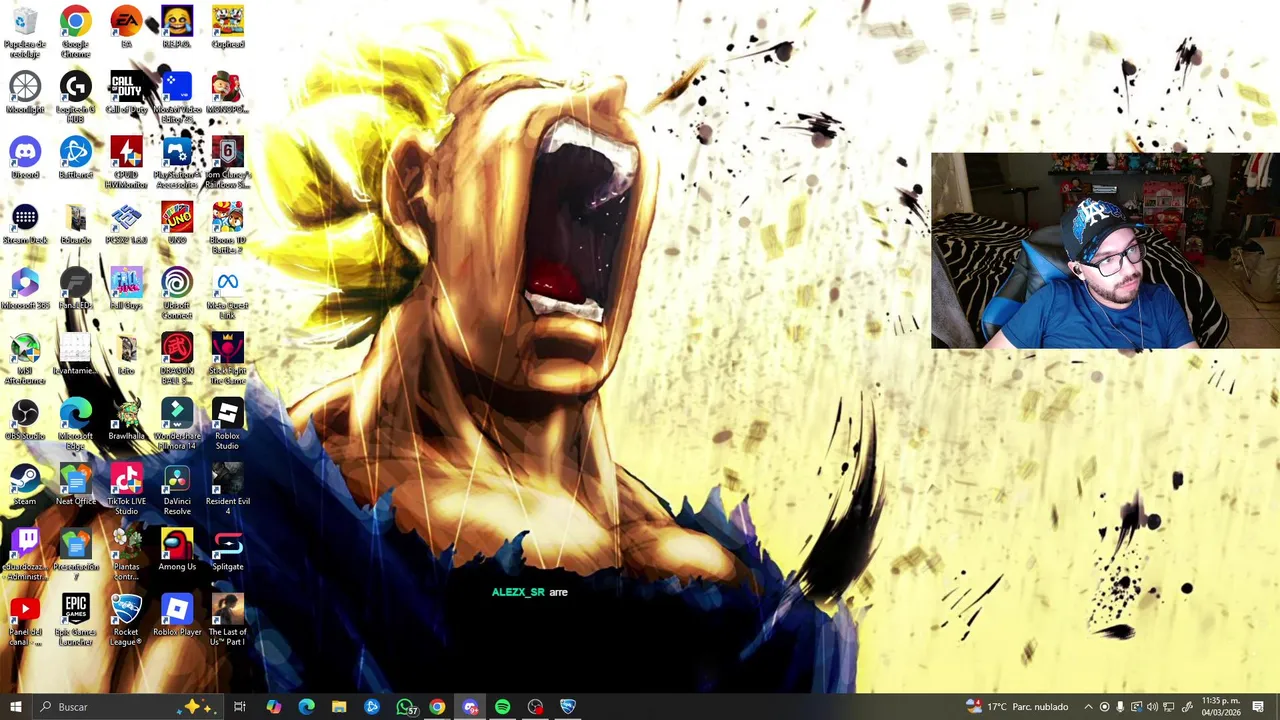This screenshot has height=720, width=1280.
Task: Launch Tom Clancy's Rainbow Six shortcut
Action: click(x=228, y=163)
